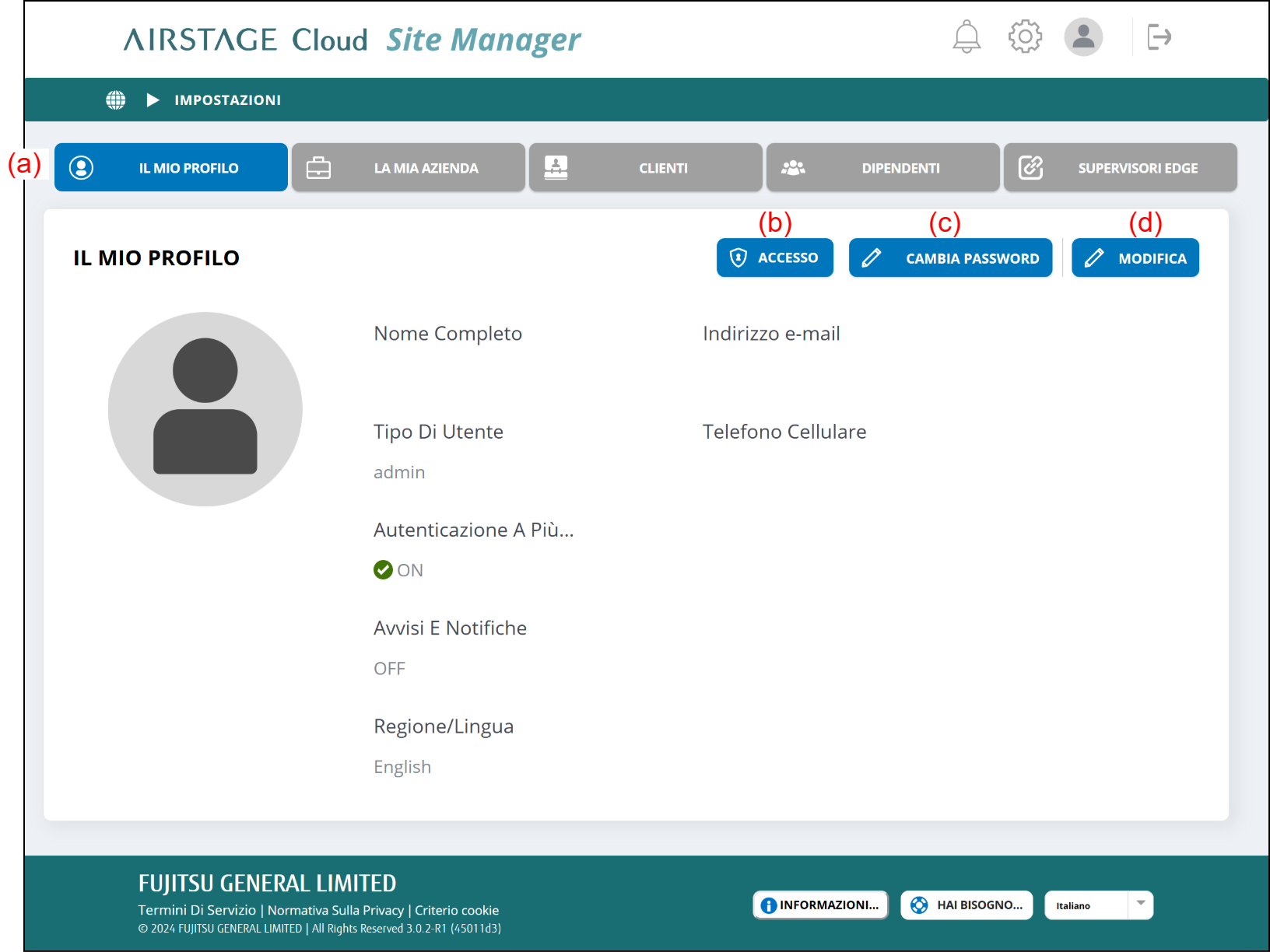The height and width of the screenshot is (952, 1270).
Task: Click the Hai Bisogno help button
Action: pos(967,905)
